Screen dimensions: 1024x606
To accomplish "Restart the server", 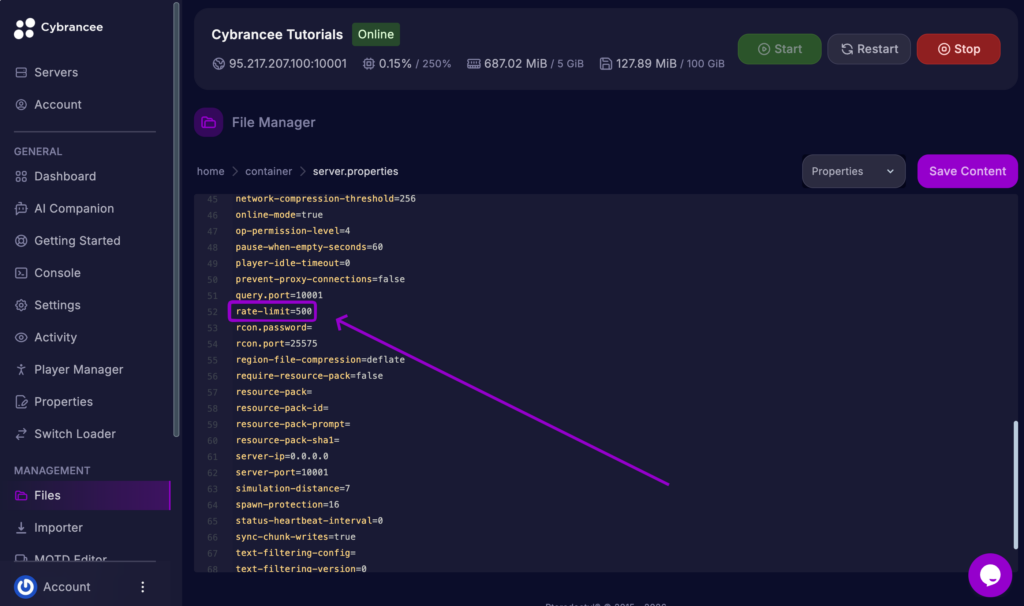I will 869,49.
